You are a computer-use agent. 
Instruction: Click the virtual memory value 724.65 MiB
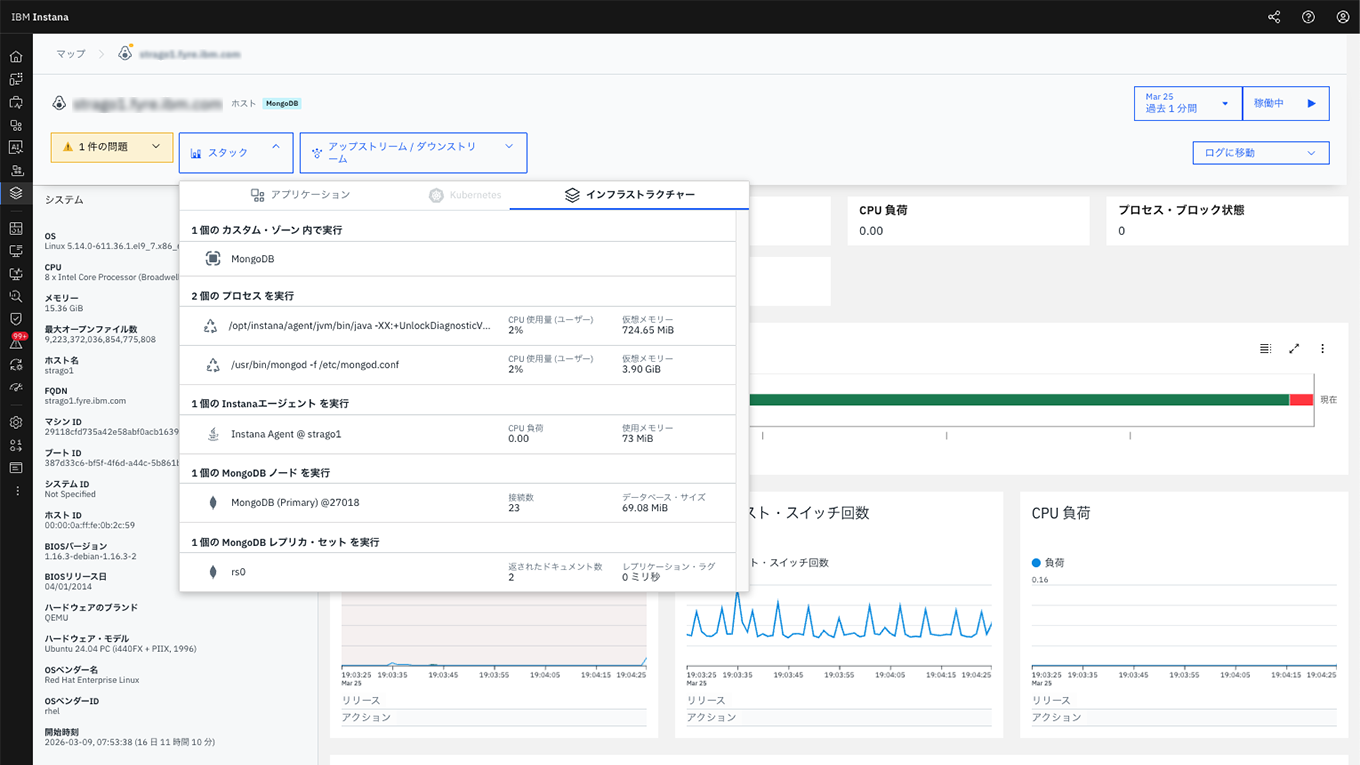tap(648, 330)
